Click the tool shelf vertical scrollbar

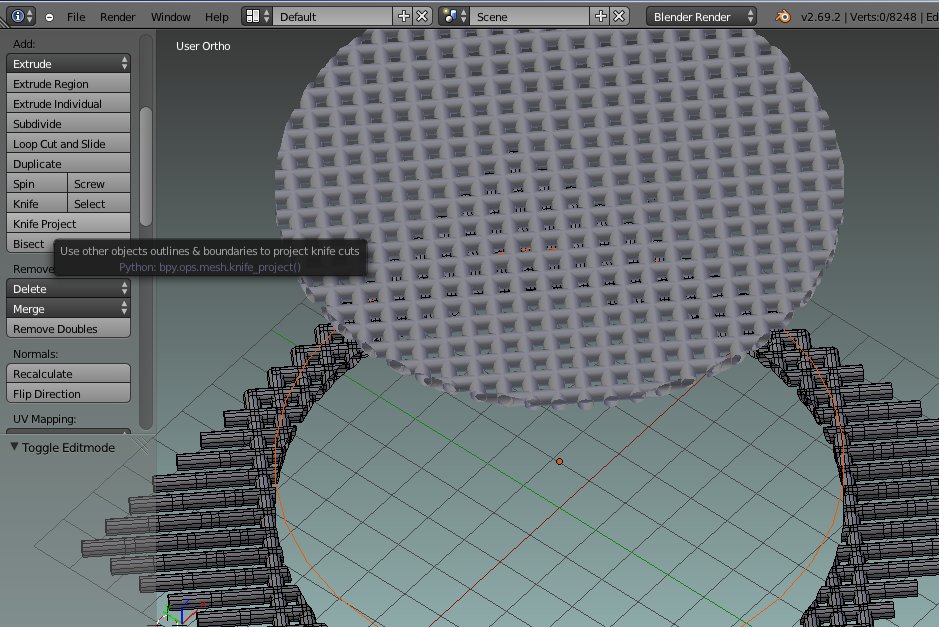(146, 166)
